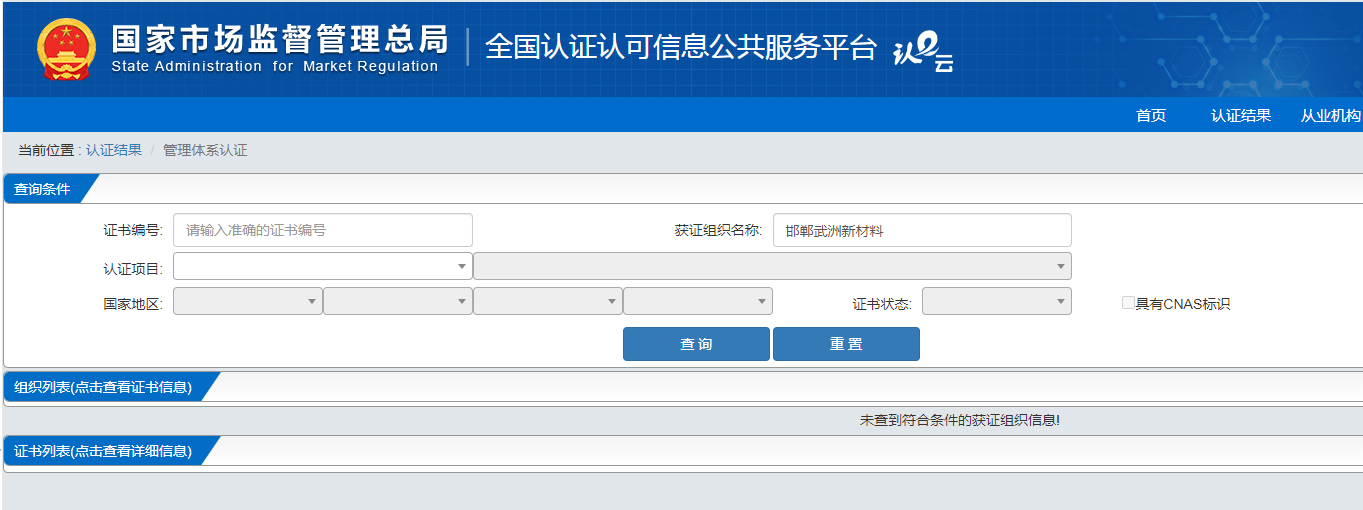Viewport: 1363px width, 510px height.
Task: Open the wide second 认证项目 dropdown
Action: [x=772, y=266]
